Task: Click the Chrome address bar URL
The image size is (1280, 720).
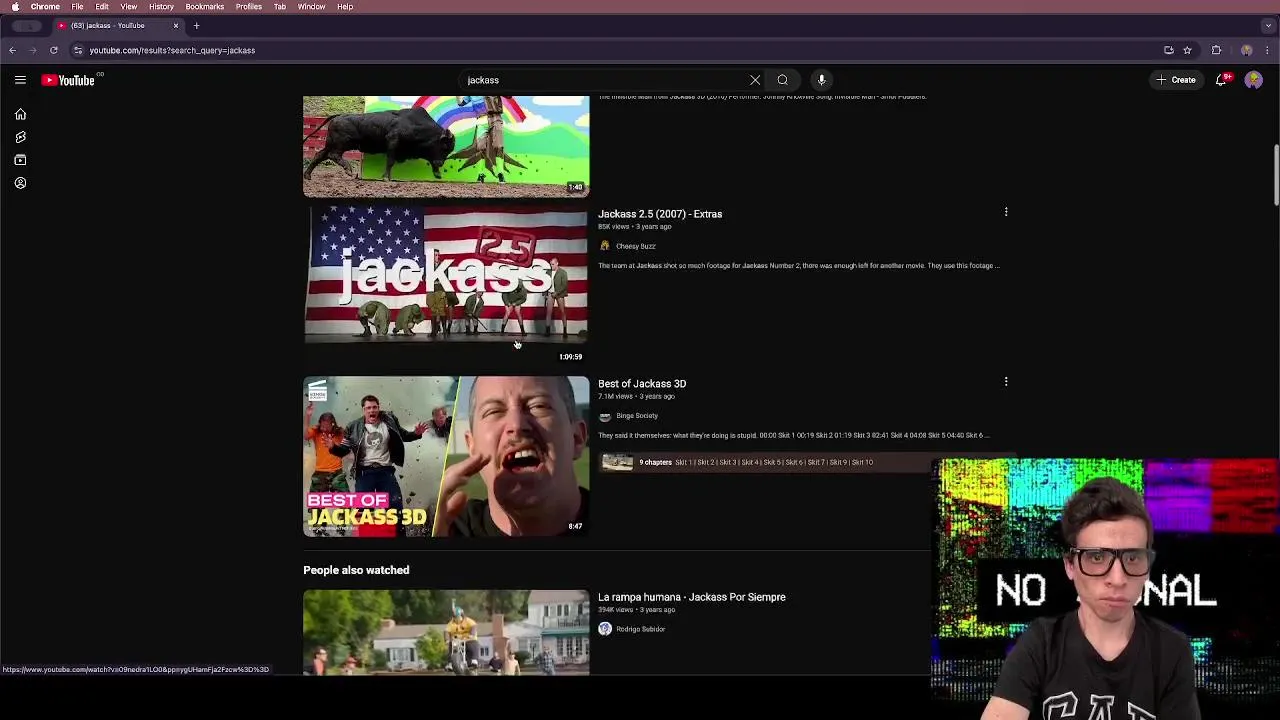Action: coord(172,50)
